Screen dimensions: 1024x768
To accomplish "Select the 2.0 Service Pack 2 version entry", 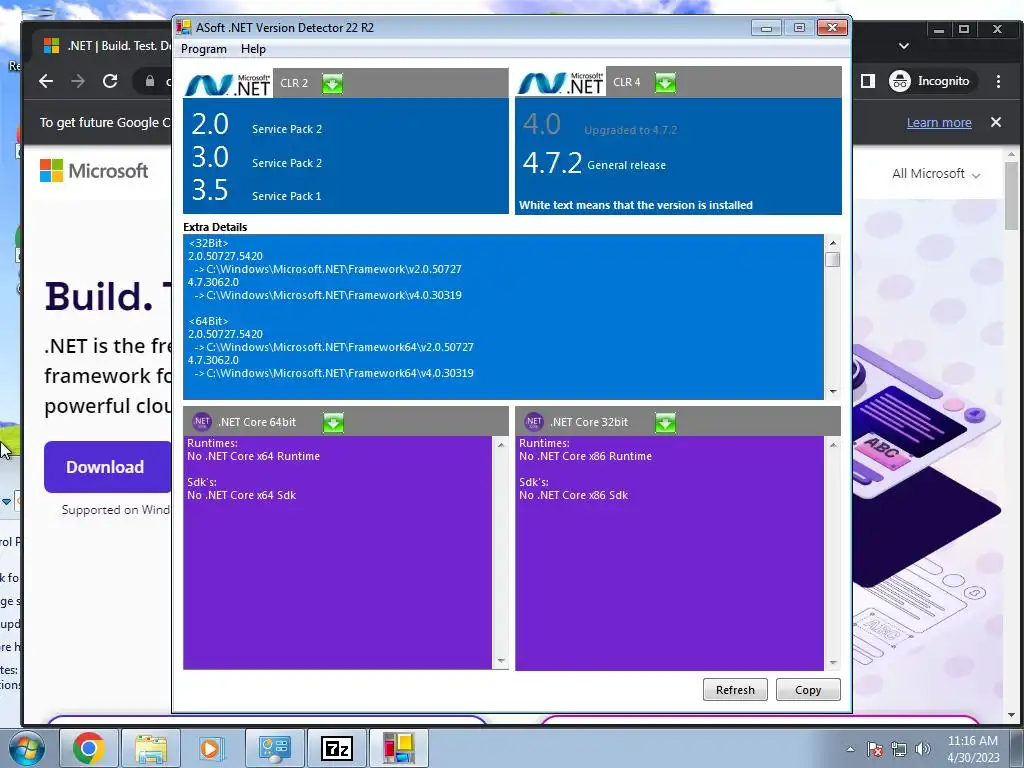I will 257,125.
